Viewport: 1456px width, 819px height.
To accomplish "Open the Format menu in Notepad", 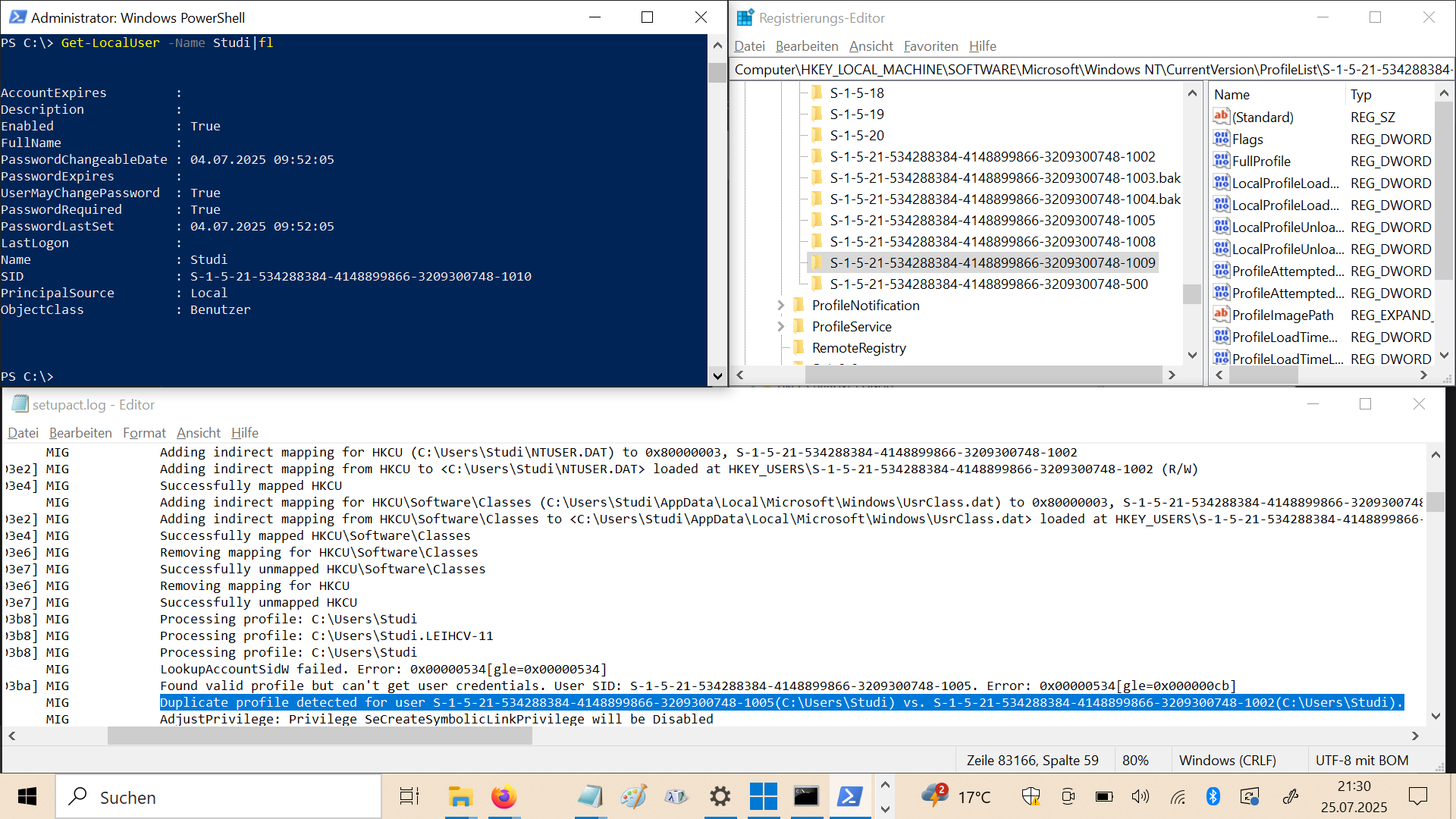I will click(144, 433).
